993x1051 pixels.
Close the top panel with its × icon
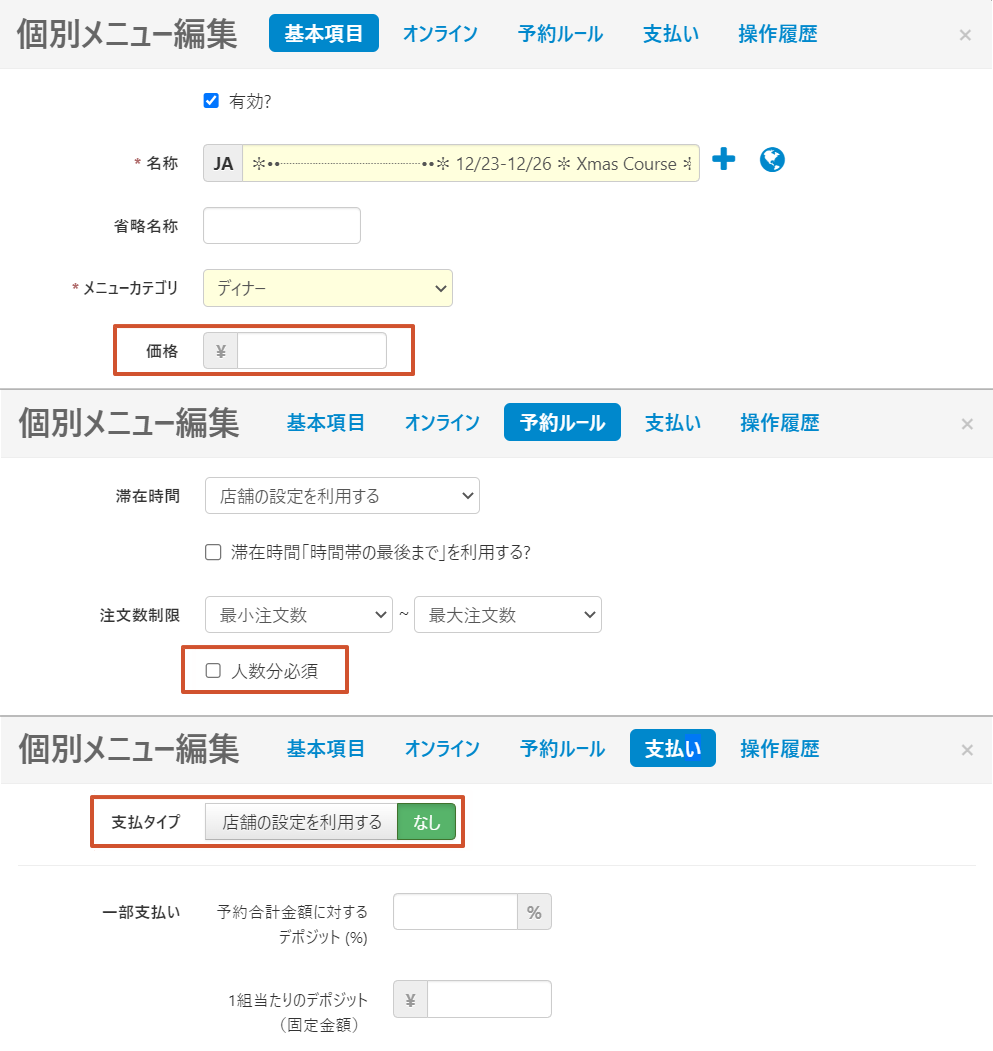(x=965, y=35)
